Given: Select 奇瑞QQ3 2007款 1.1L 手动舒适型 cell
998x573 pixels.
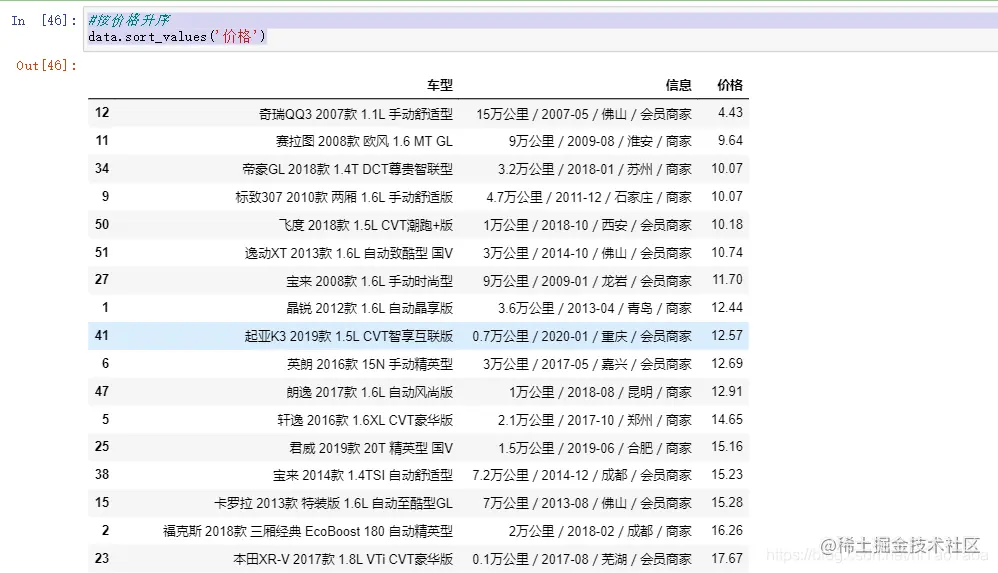Looking at the screenshot, I should pyautogui.click(x=356, y=114).
